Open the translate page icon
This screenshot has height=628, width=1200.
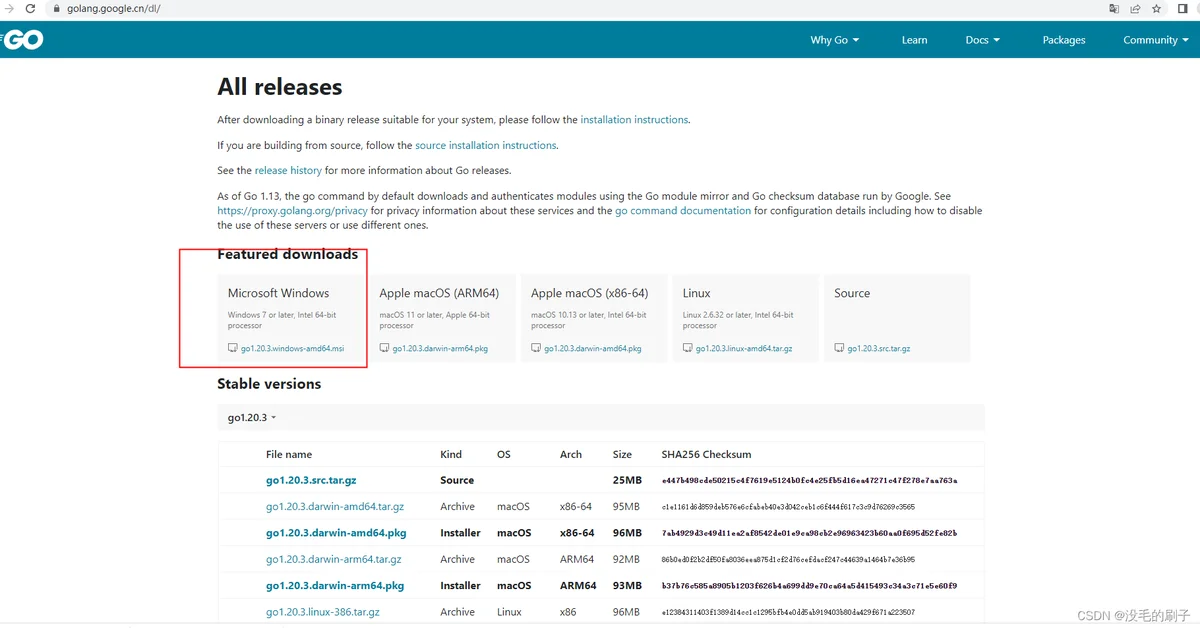1114,8
